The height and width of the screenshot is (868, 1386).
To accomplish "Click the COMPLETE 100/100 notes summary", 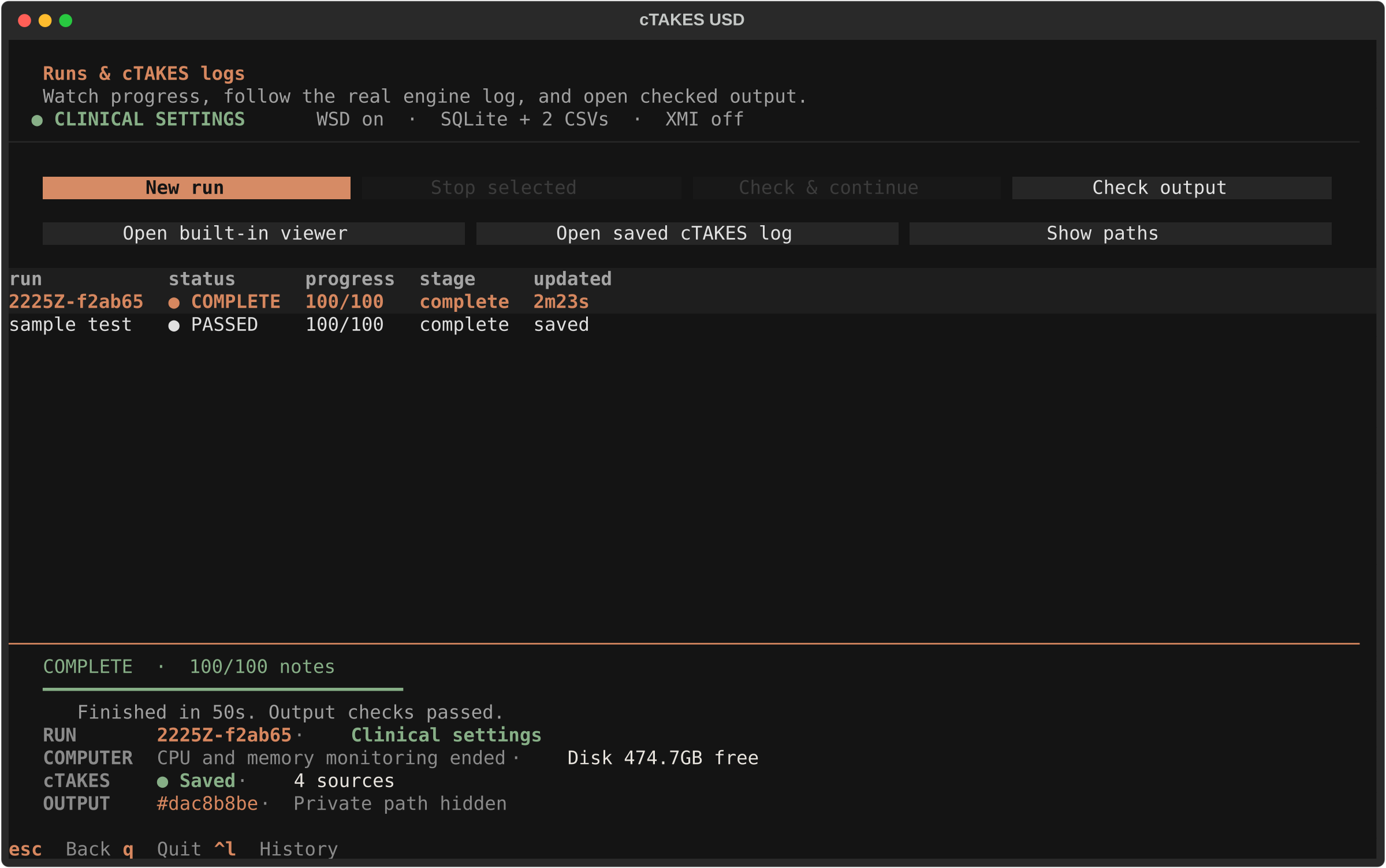I will pyautogui.click(x=189, y=667).
